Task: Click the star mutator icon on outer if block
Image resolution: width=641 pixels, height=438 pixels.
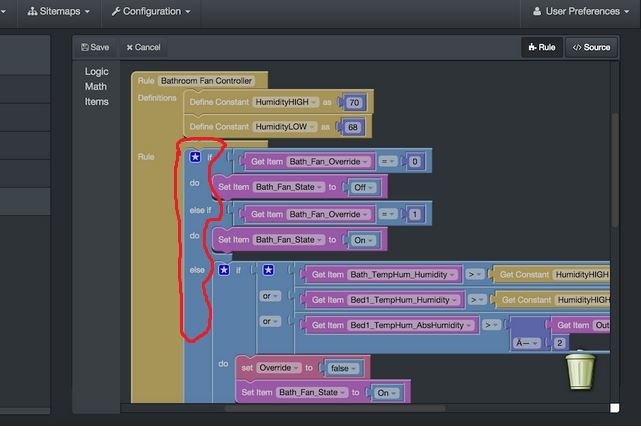Action: coord(195,157)
